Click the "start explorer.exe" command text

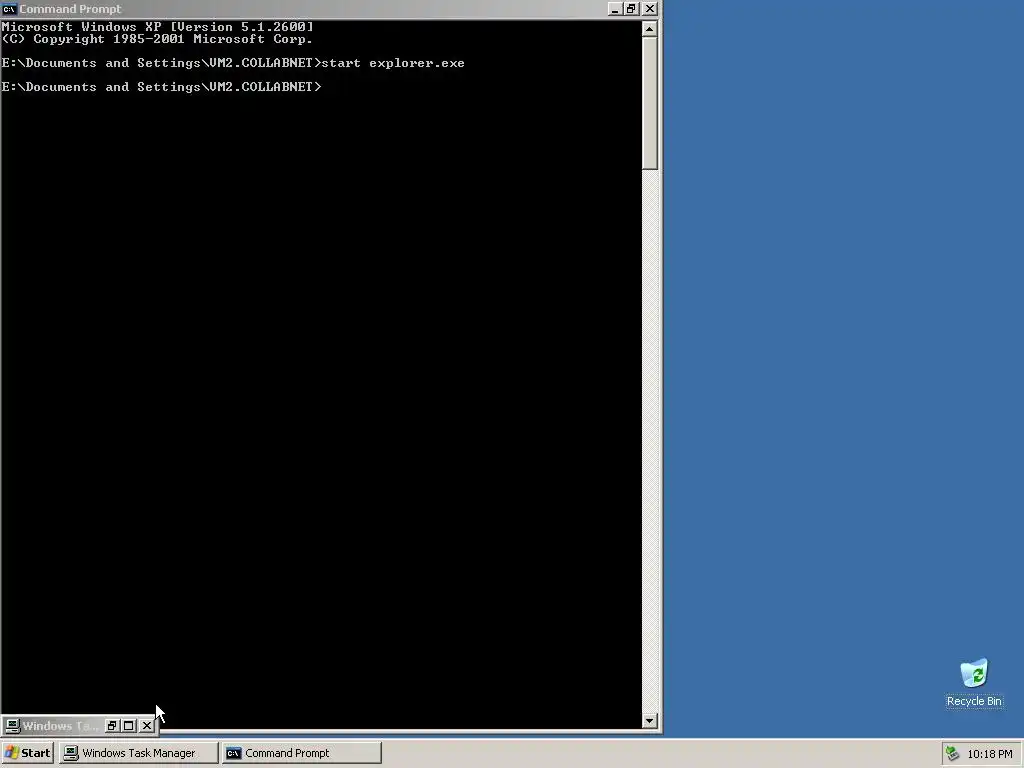tap(392, 63)
